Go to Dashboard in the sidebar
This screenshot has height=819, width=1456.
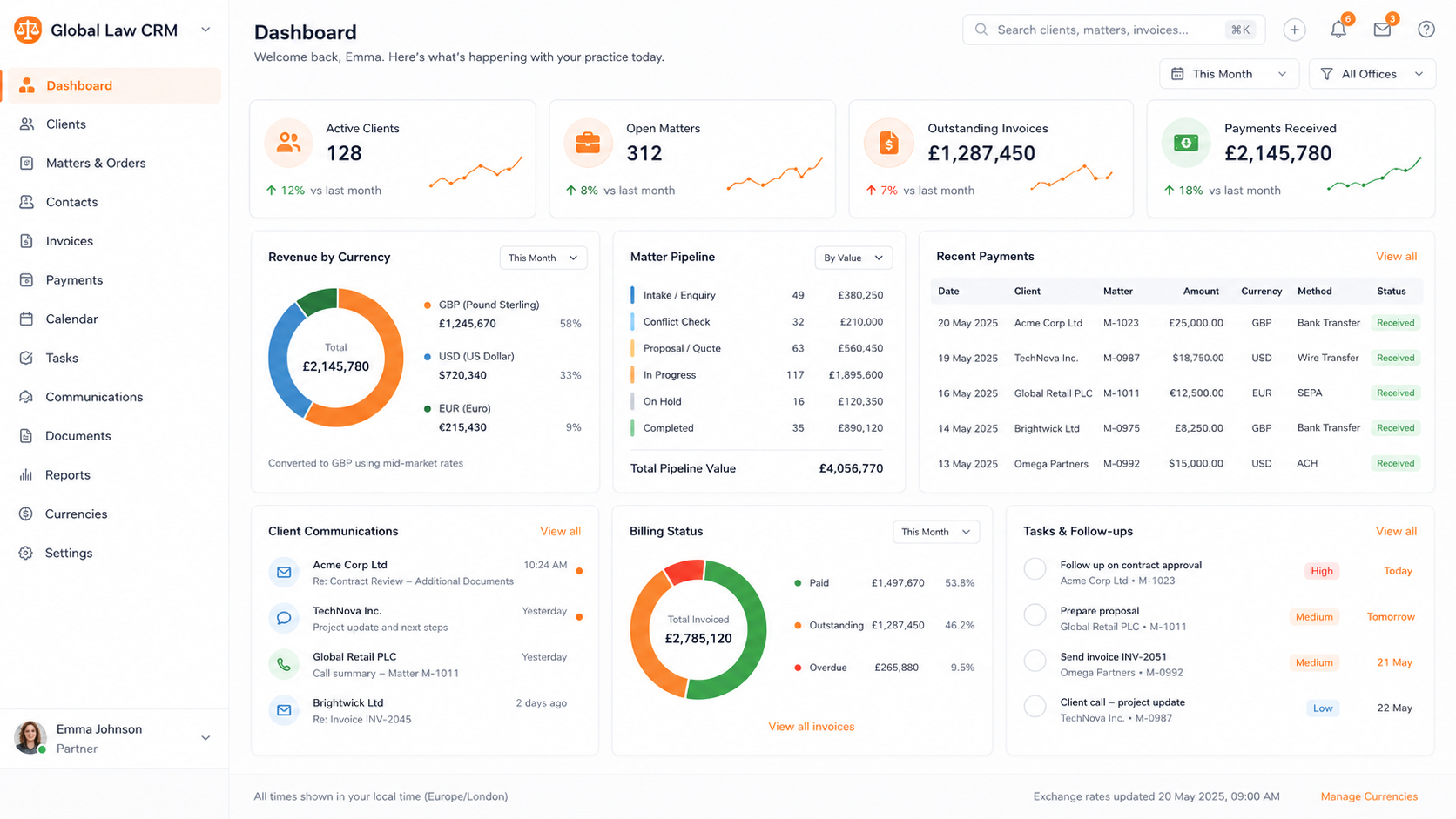point(112,85)
